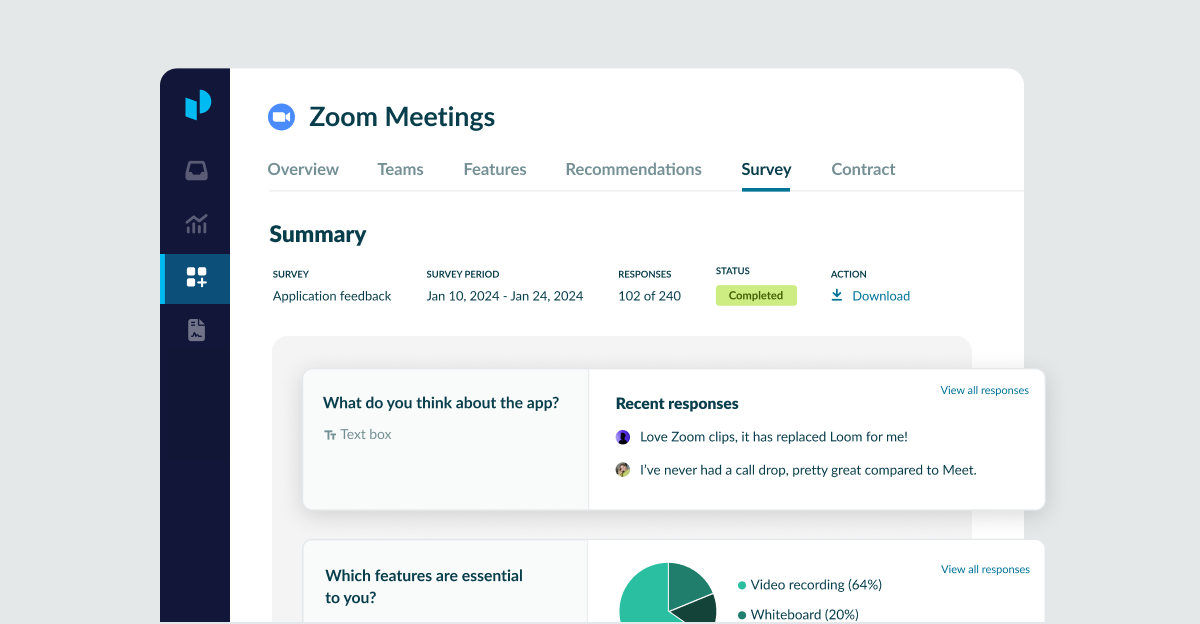Viewport: 1200px width, 624px height.
Task: Switch to the Overview tab
Action: click(303, 170)
